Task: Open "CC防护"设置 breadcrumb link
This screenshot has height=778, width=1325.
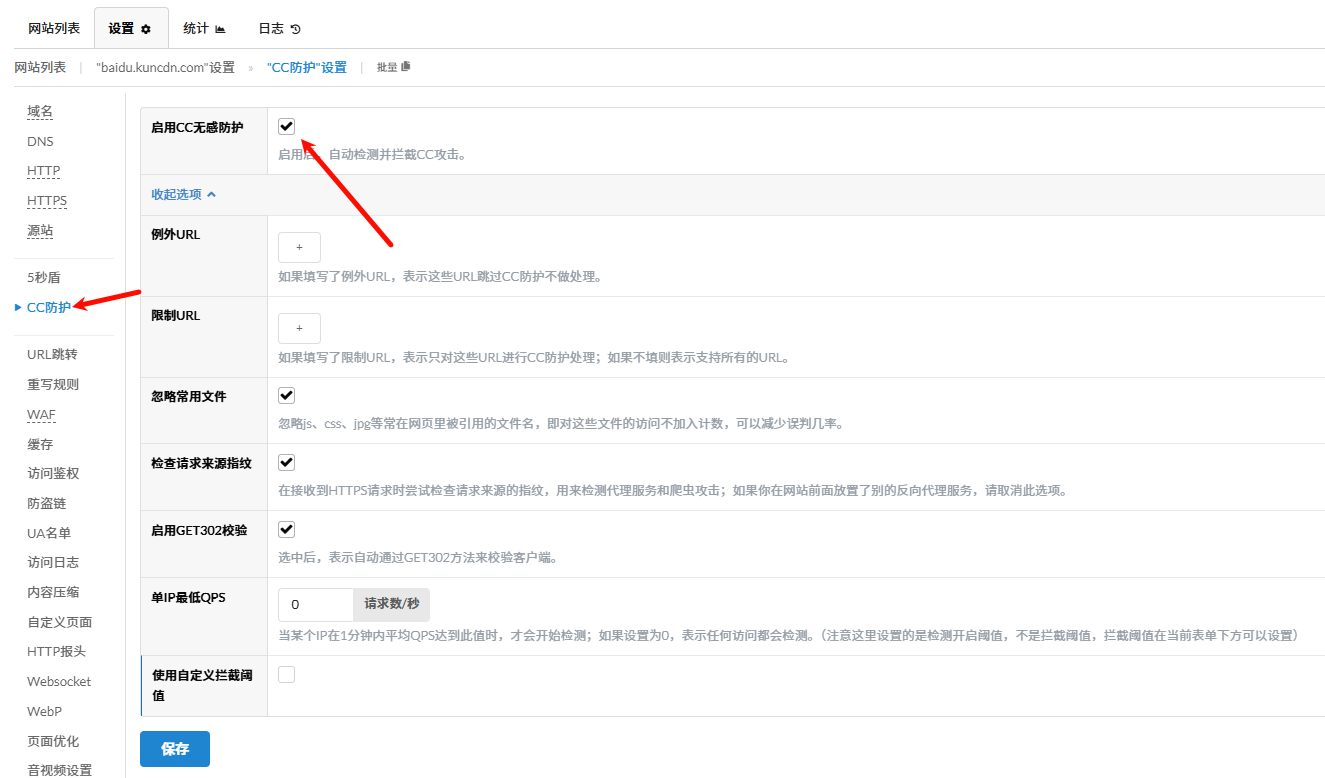Action: click(307, 67)
